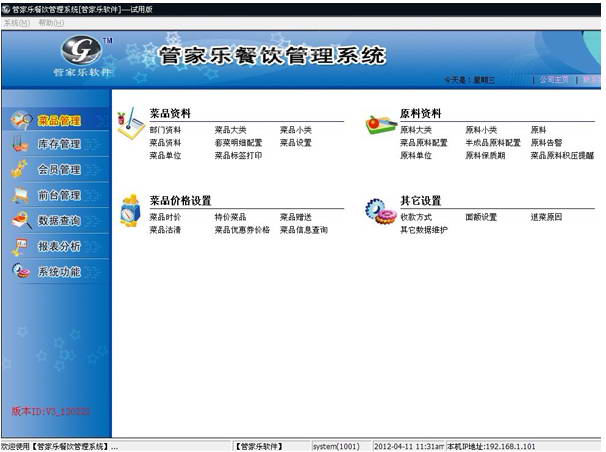Open the 原料大类 link
The height and width of the screenshot is (452, 606).
[416, 130]
